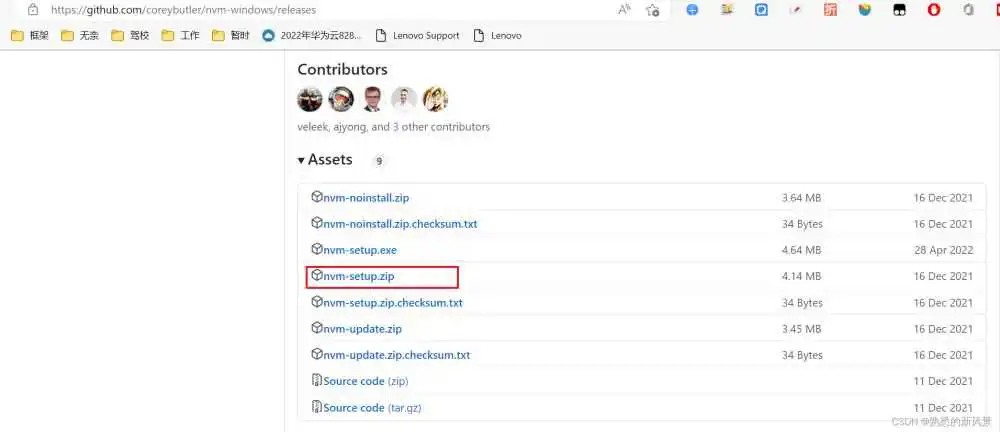This screenshot has width=1000, height=432.
Task: Click the first contributor avatar
Action: click(310, 99)
